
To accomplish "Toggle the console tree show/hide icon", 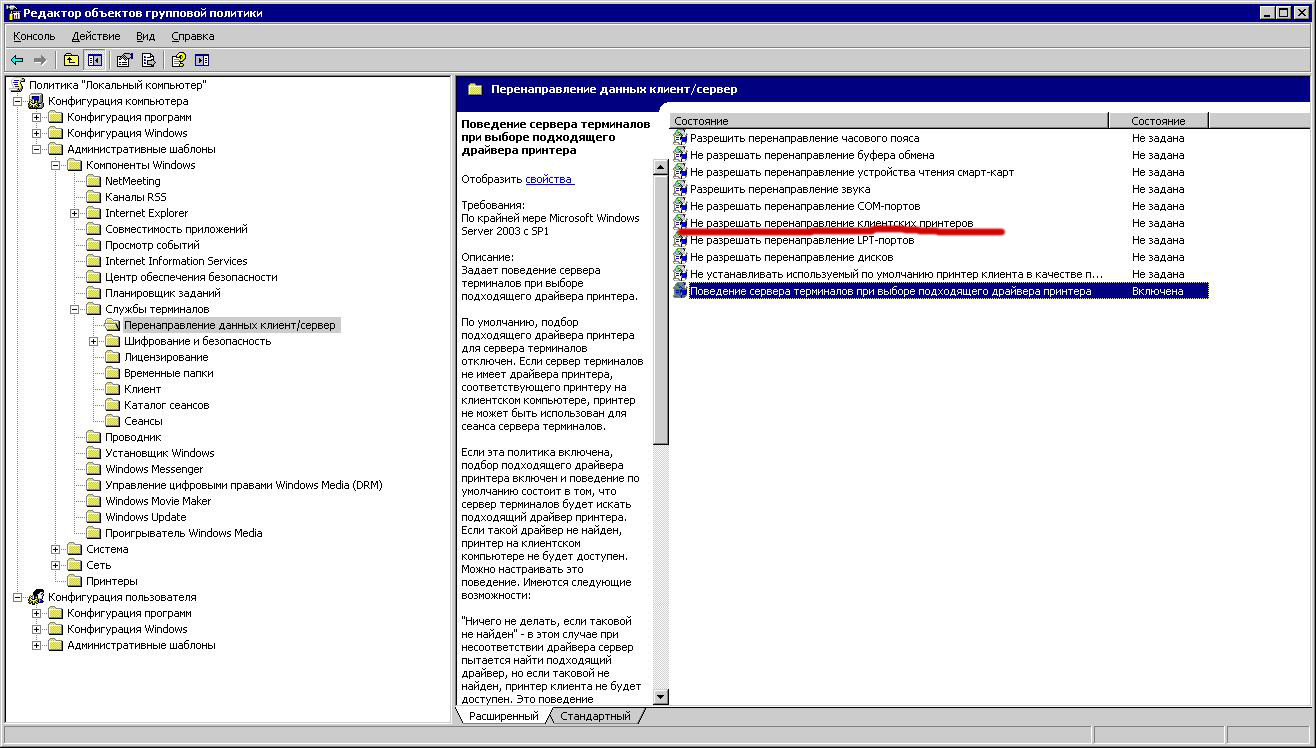I will coord(94,60).
